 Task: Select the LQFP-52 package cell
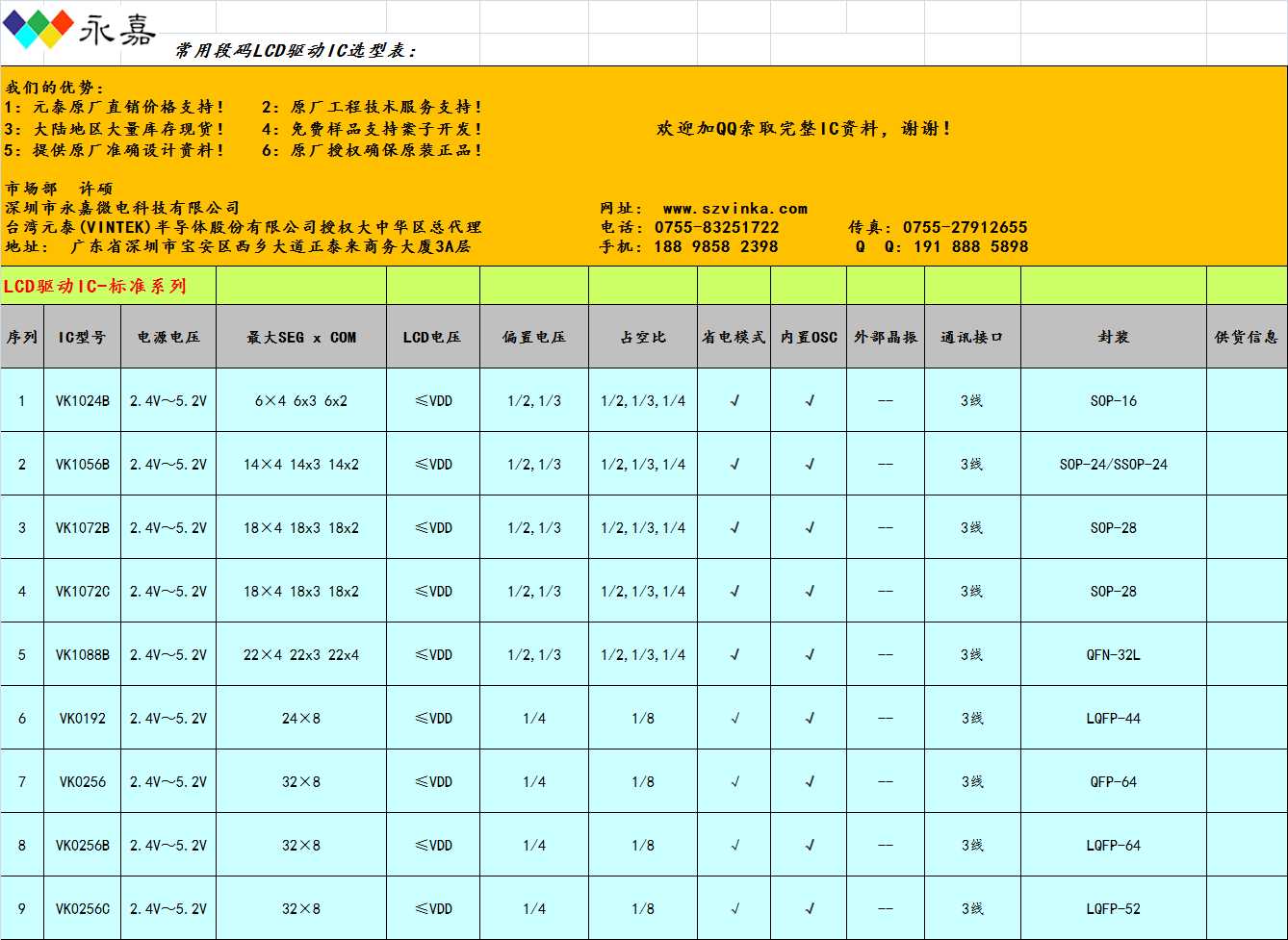1114,908
